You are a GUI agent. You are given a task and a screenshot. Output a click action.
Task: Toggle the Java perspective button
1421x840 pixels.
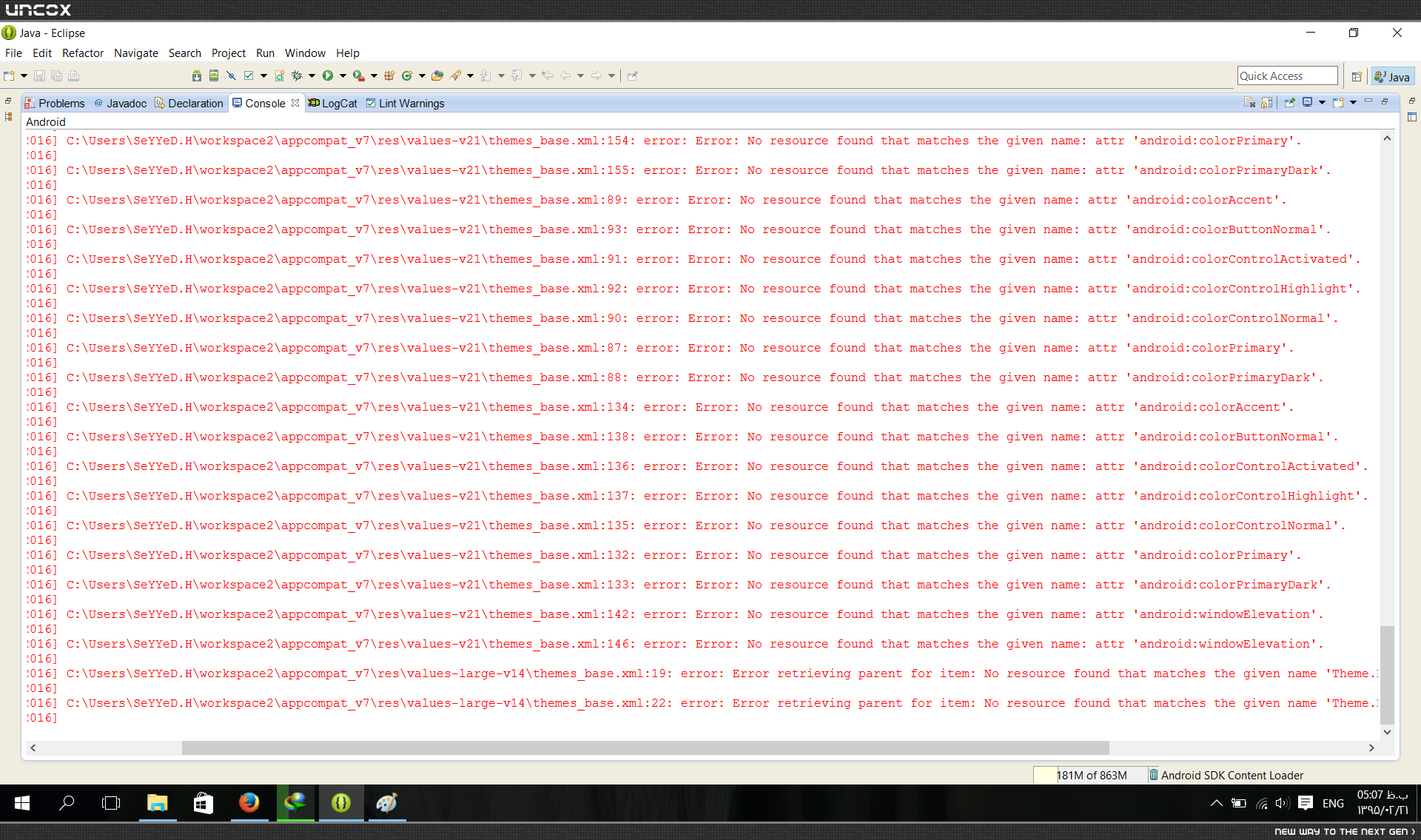point(1392,76)
